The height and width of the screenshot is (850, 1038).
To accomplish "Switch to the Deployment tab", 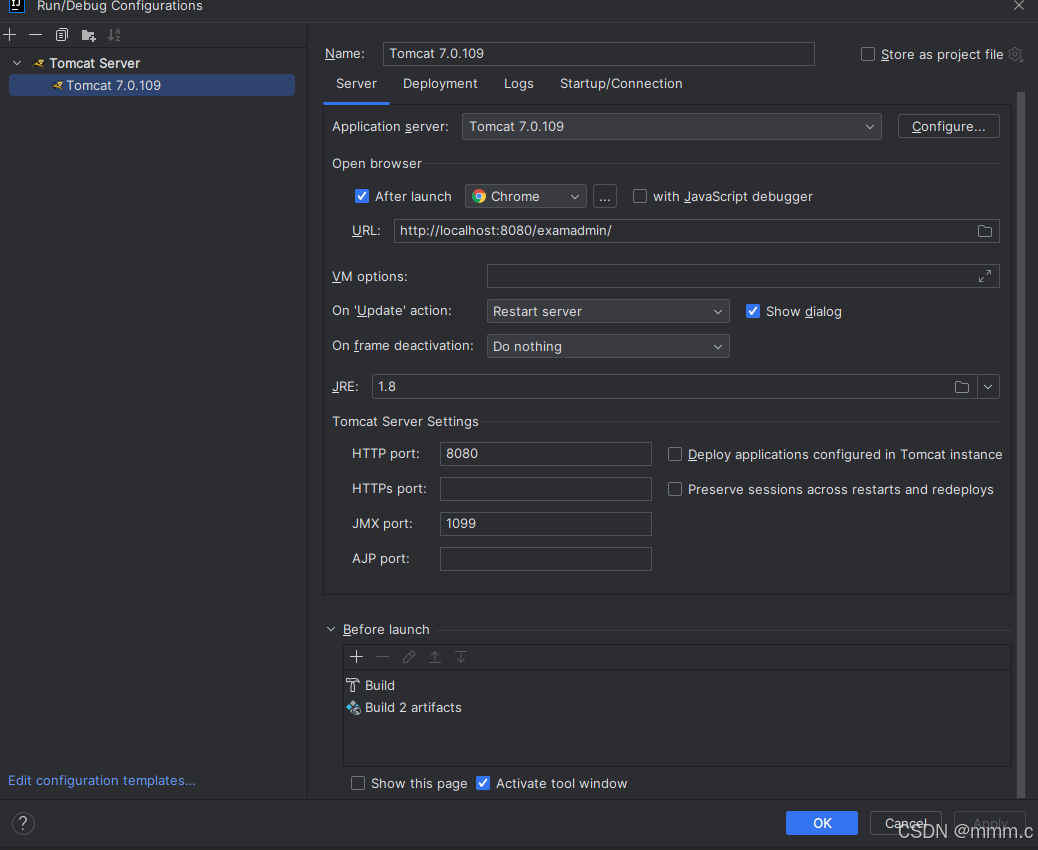I will pyautogui.click(x=440, y=83).
